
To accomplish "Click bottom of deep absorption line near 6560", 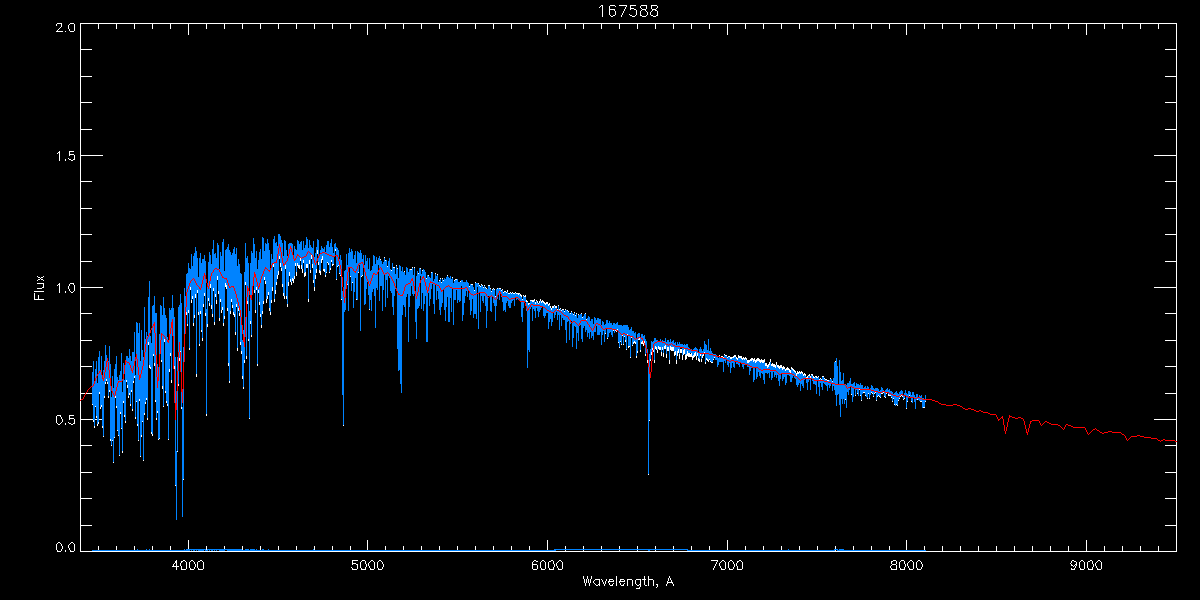I will coord(648,472).
